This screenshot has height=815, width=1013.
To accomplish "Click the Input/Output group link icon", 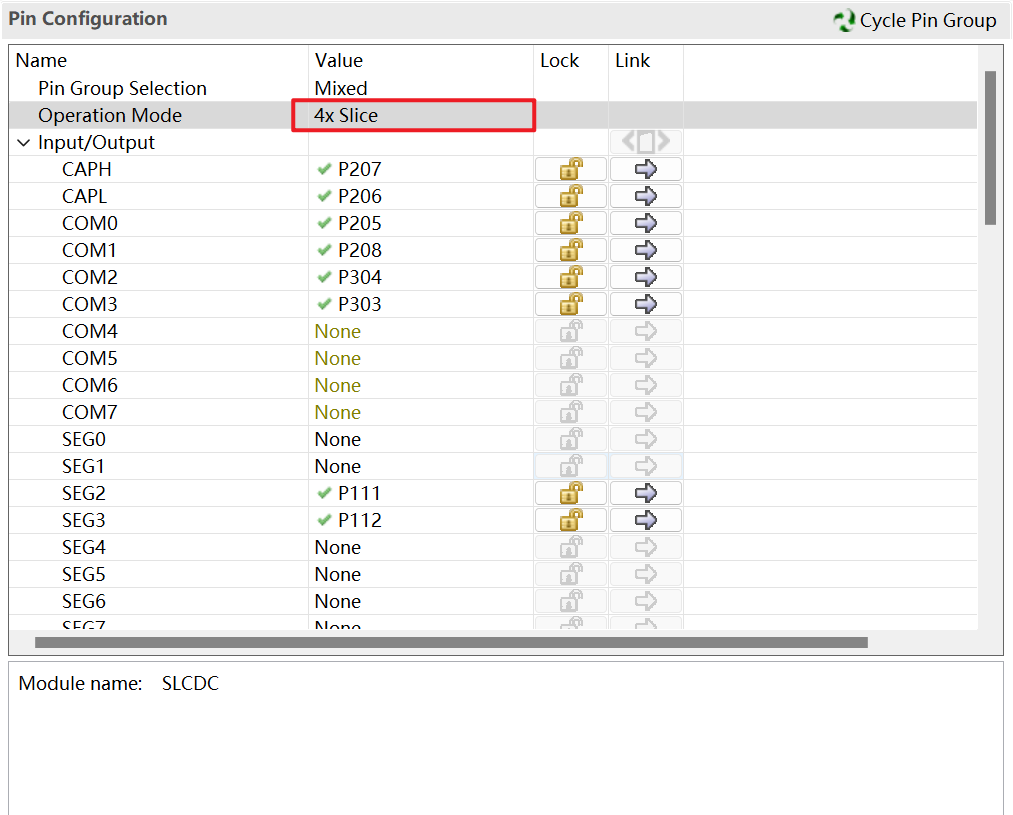I will 645,141.
